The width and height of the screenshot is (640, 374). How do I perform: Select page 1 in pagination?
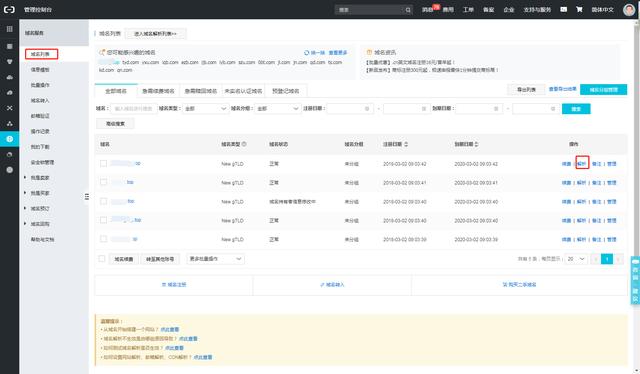607,259
